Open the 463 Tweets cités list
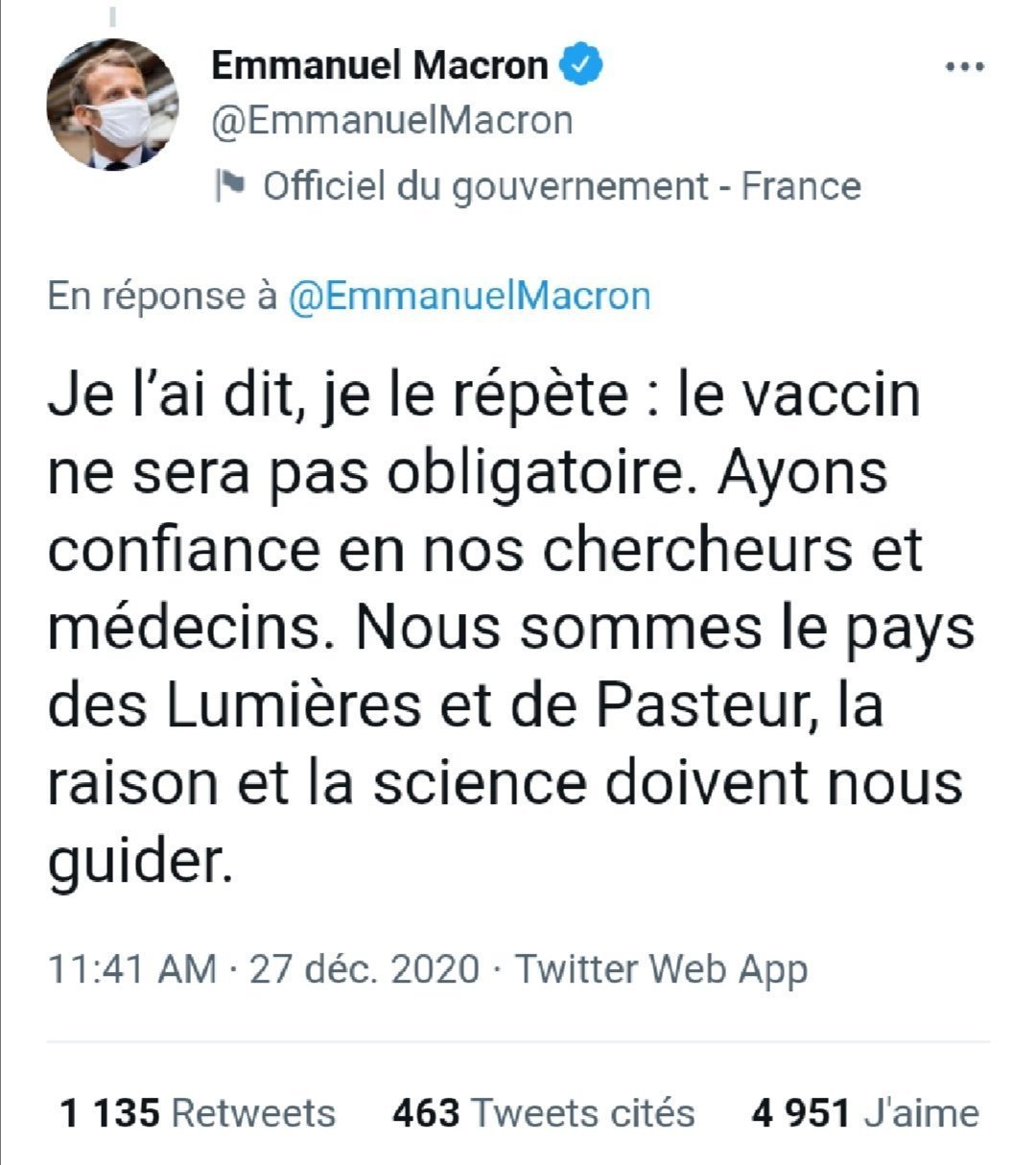Screen dimensions: 1036x1165 (x=543, y=1113)
